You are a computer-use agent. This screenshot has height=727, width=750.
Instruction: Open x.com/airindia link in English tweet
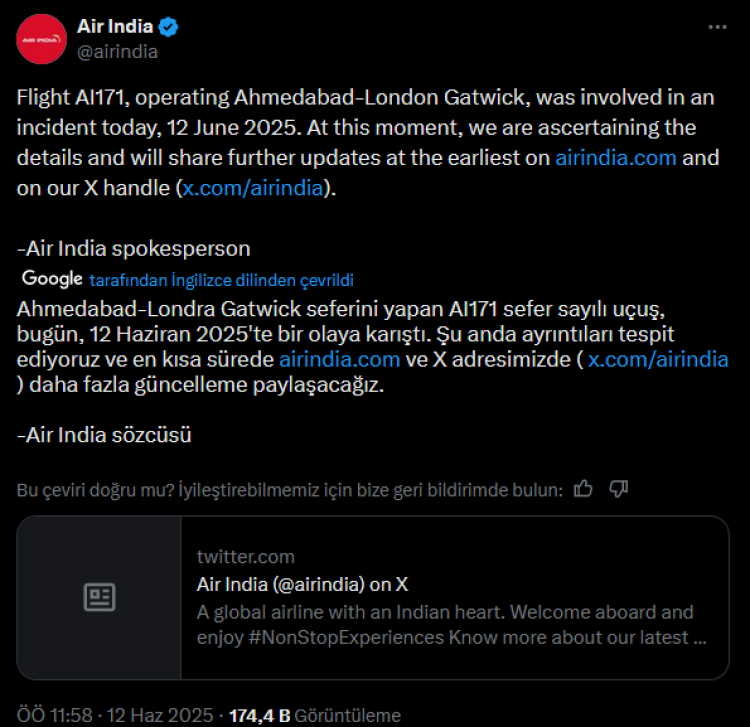[254, 188]
